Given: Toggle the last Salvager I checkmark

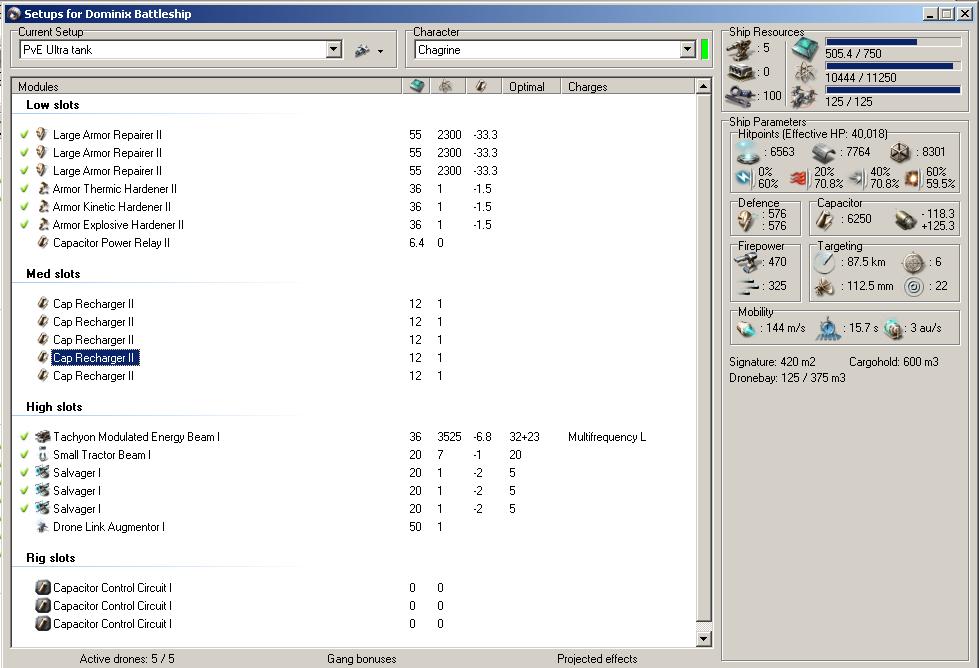Looking at the screenshot, I should point(24,509).
